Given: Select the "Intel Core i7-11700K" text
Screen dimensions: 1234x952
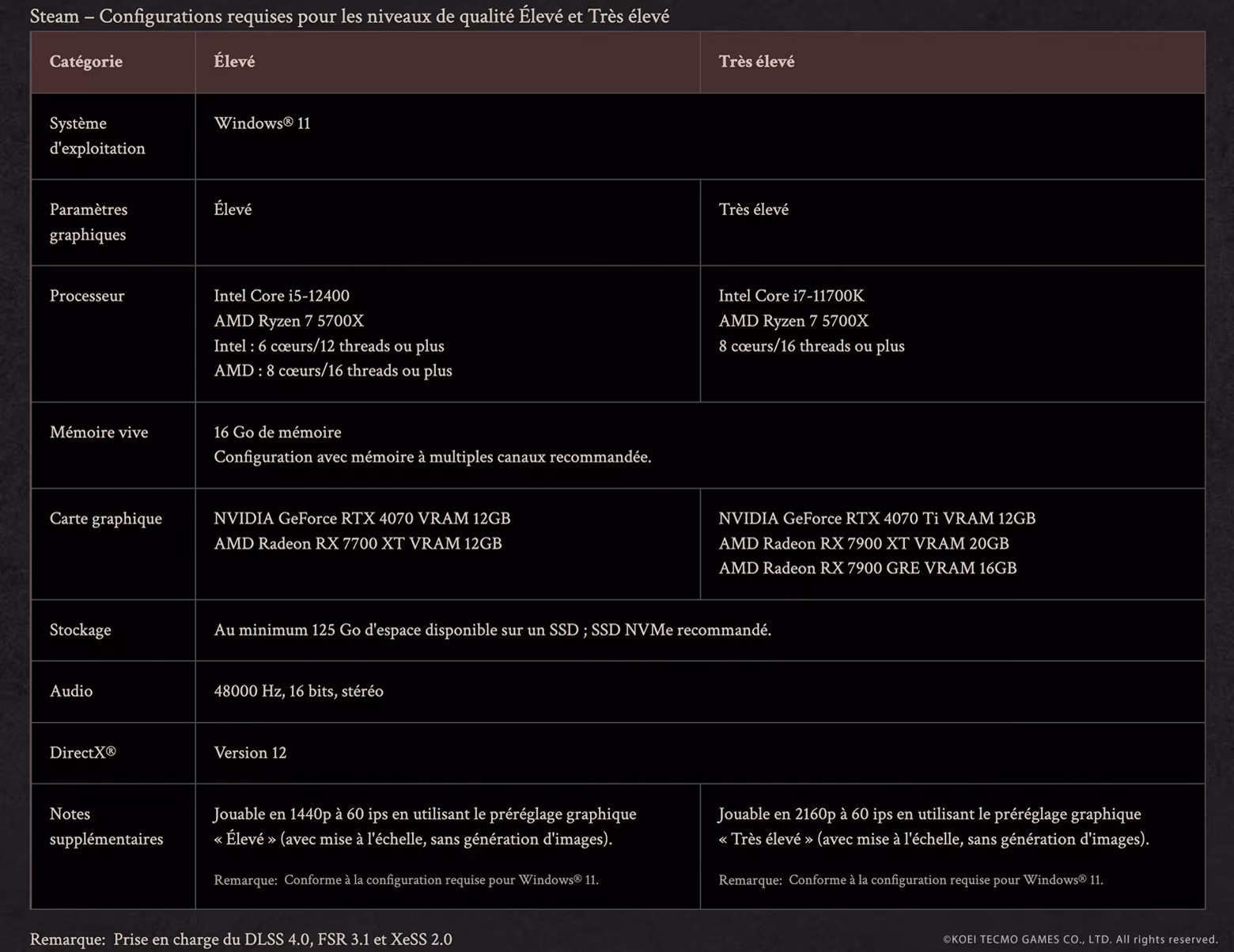Looking at the screenshot, I should click(x=791, y=296).
